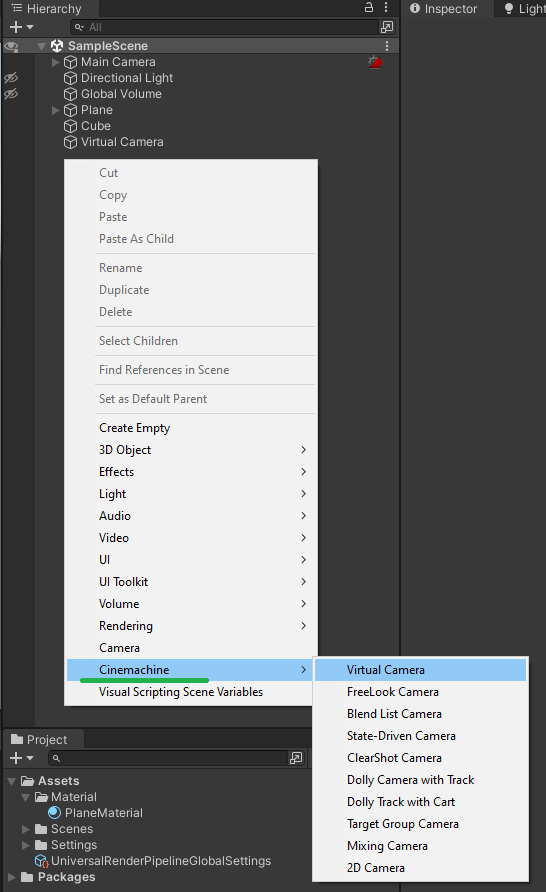Click the cube icon of Virtual Camera object
This screenshot has width=546, height=892.
pos(71,142)
